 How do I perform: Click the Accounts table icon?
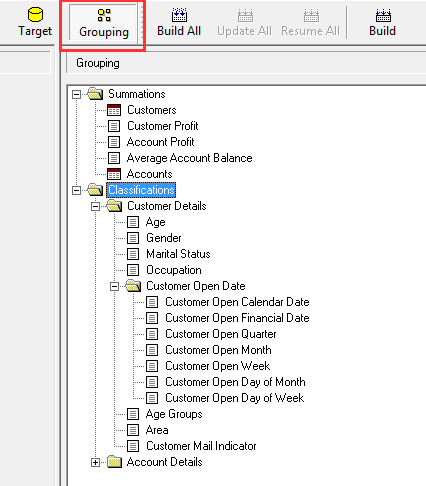tap(114, 174)
